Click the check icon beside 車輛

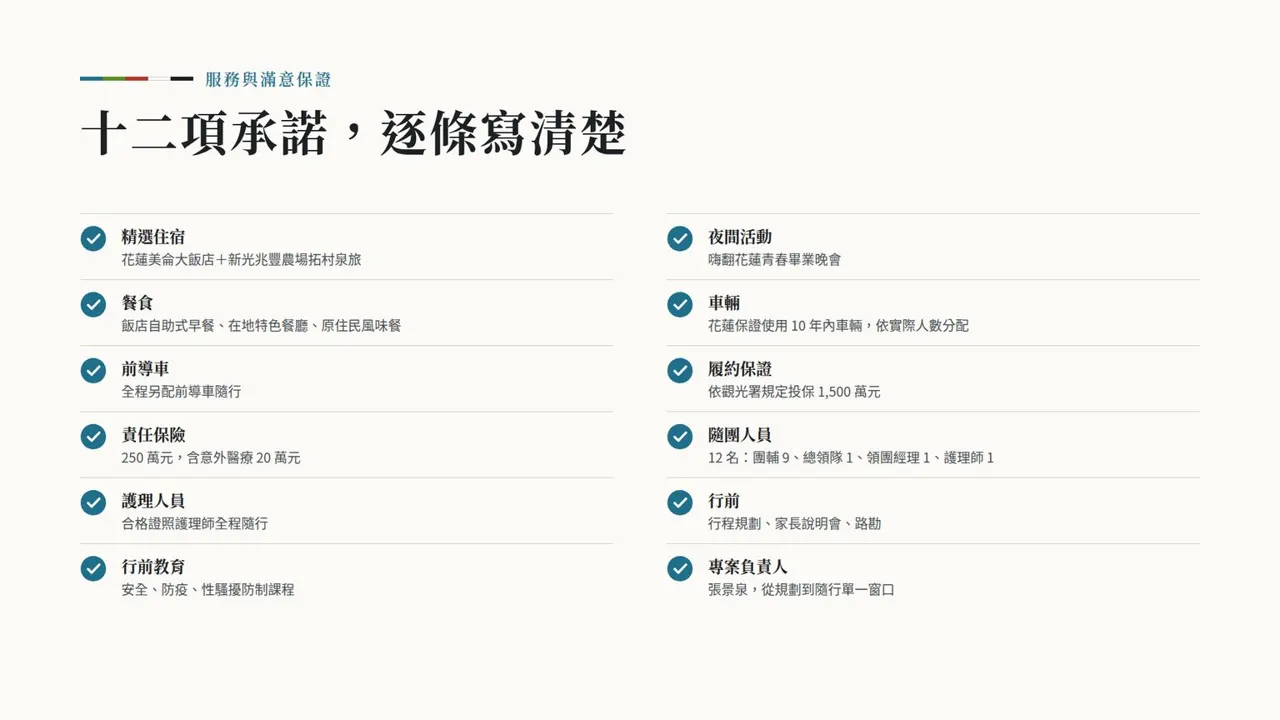(680, 304)
